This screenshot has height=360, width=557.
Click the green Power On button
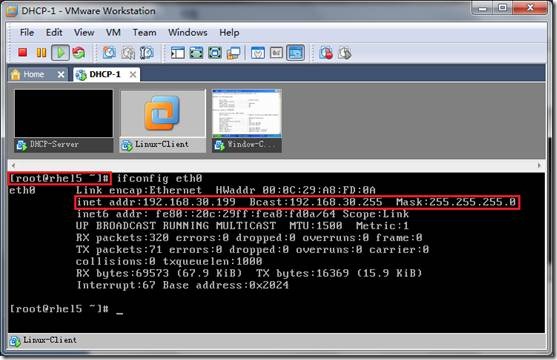(x=60, y=53)
